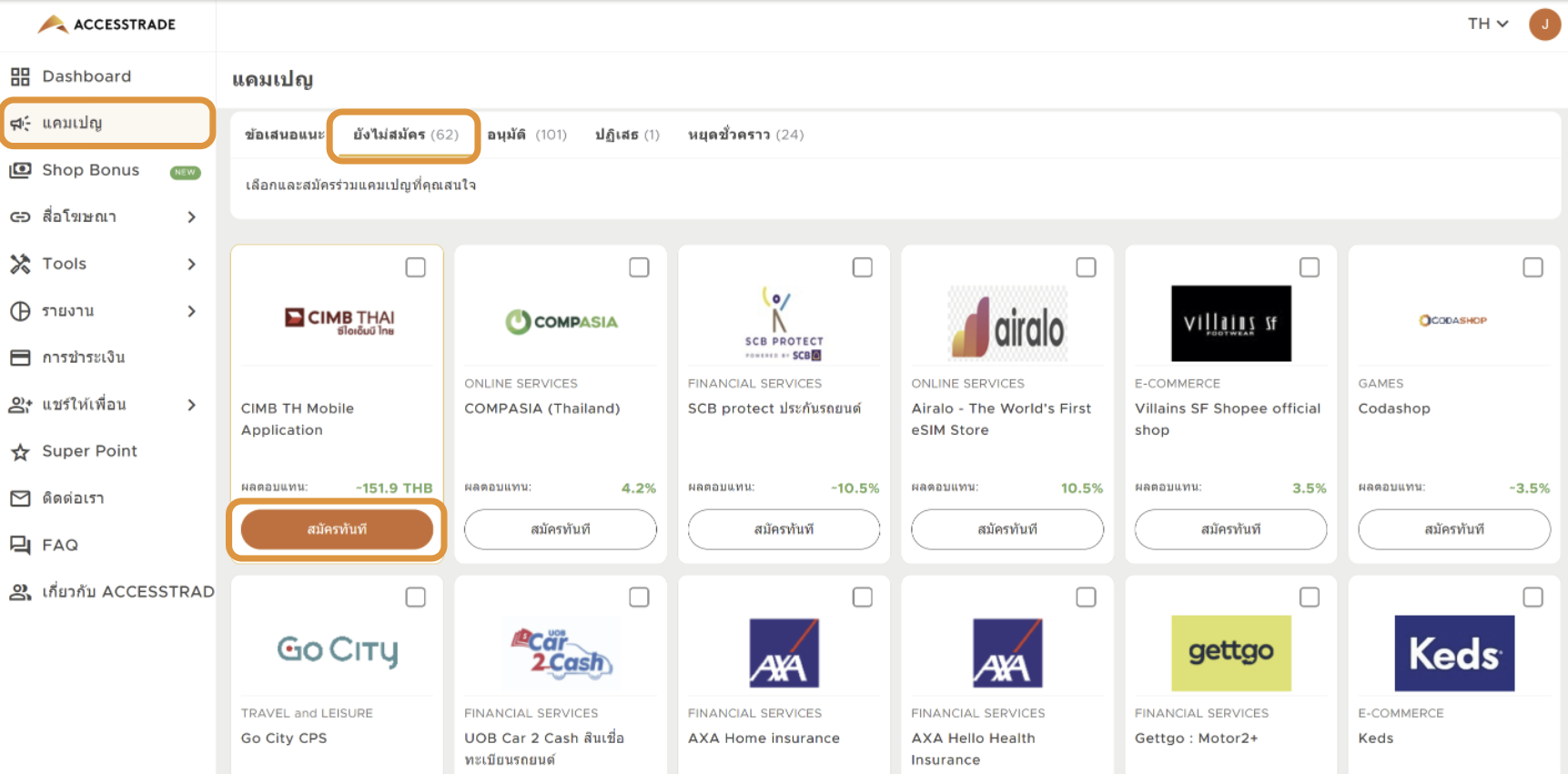Viewport: 1568px width, 774px height.
Task: Open the COMPASIA campaign logo
Action: point(561,322)
